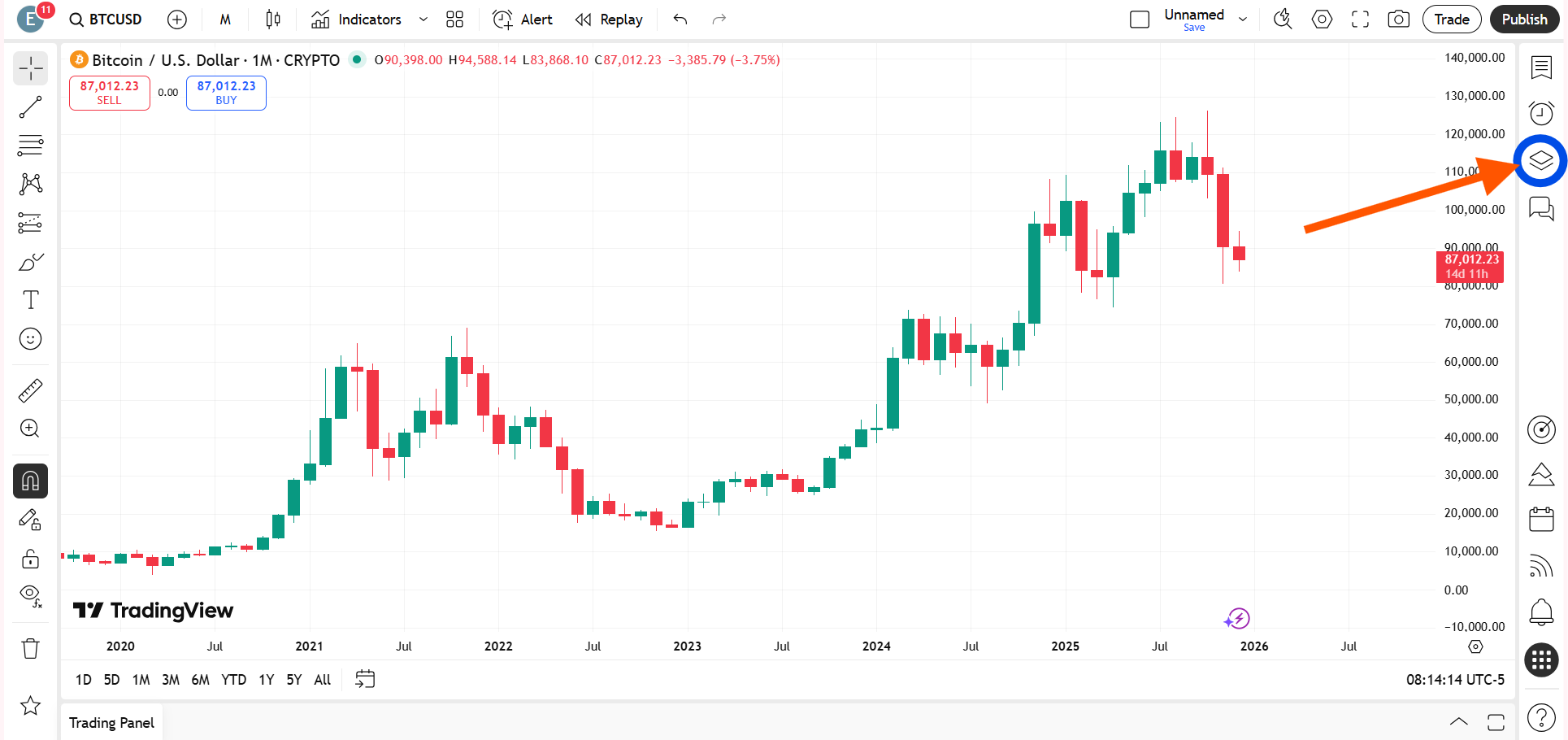Screen dimensions: 1568x740
Task: Open chart settings with the gear icon
Action: point(1321,19)
